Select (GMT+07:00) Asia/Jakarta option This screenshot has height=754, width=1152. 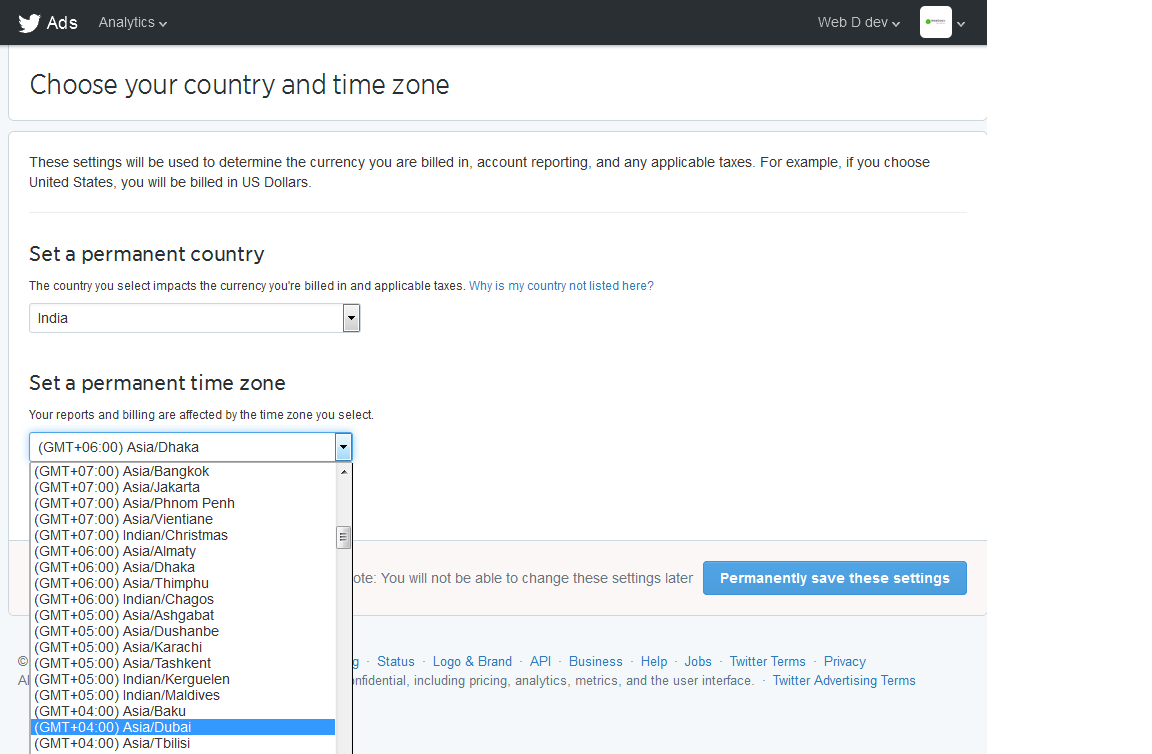click(x=183, y=487)
